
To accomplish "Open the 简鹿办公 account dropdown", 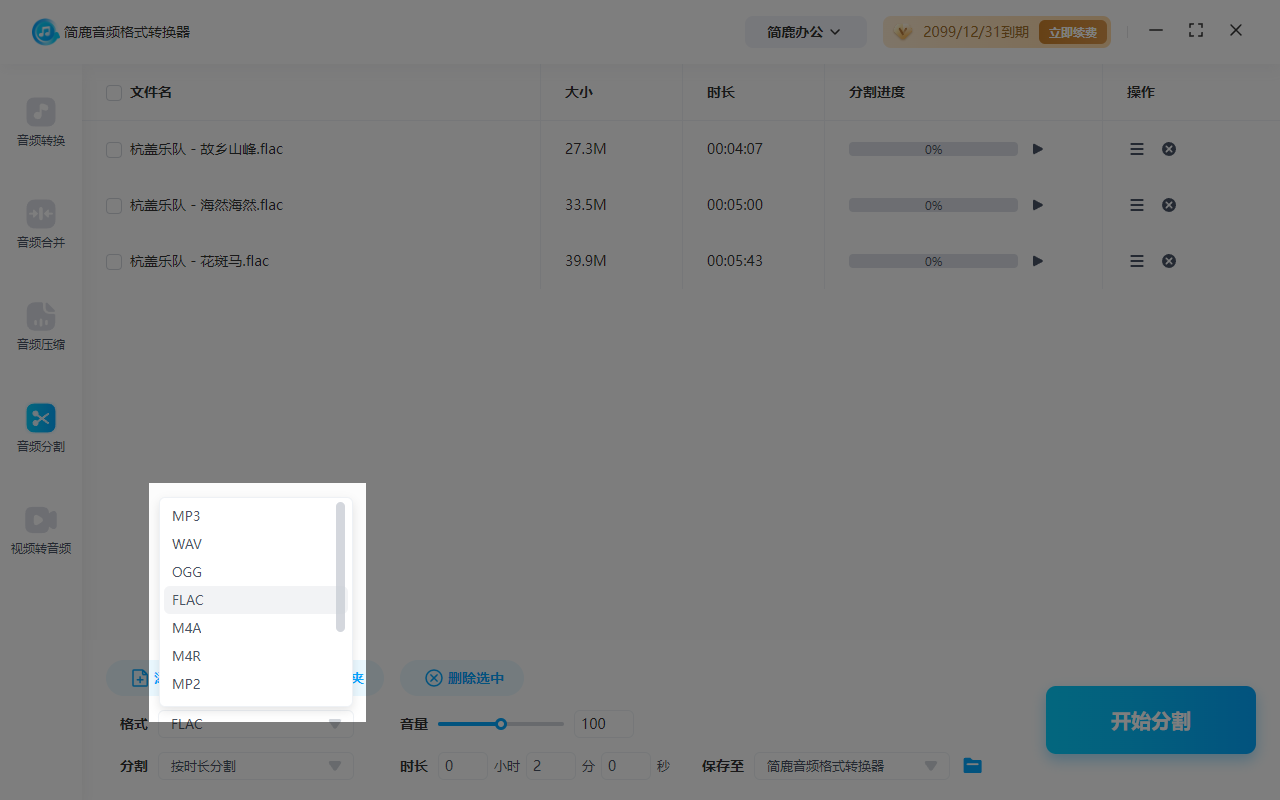I will [x=805, y=31].
